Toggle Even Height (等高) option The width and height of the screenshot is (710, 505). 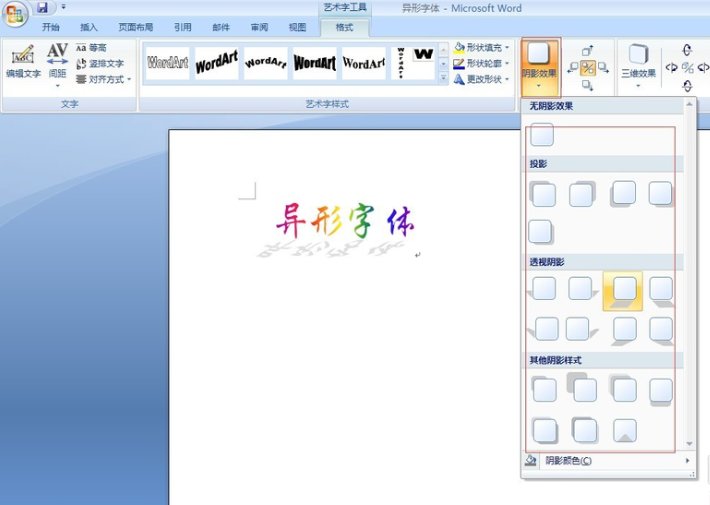pos(91,48)
